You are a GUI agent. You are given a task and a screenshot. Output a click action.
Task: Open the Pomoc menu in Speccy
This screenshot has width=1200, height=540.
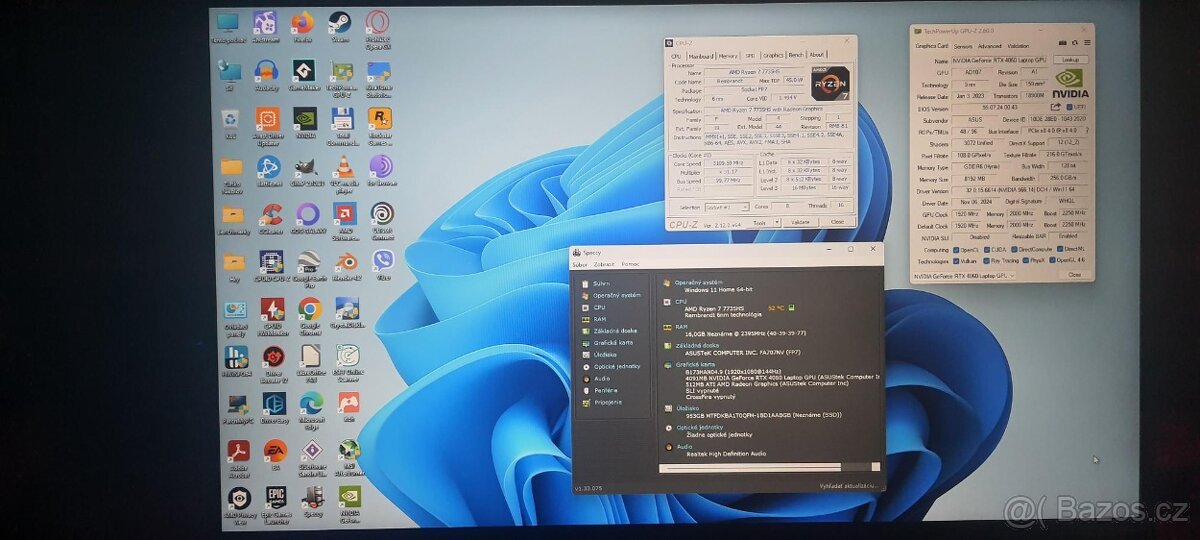630,264
